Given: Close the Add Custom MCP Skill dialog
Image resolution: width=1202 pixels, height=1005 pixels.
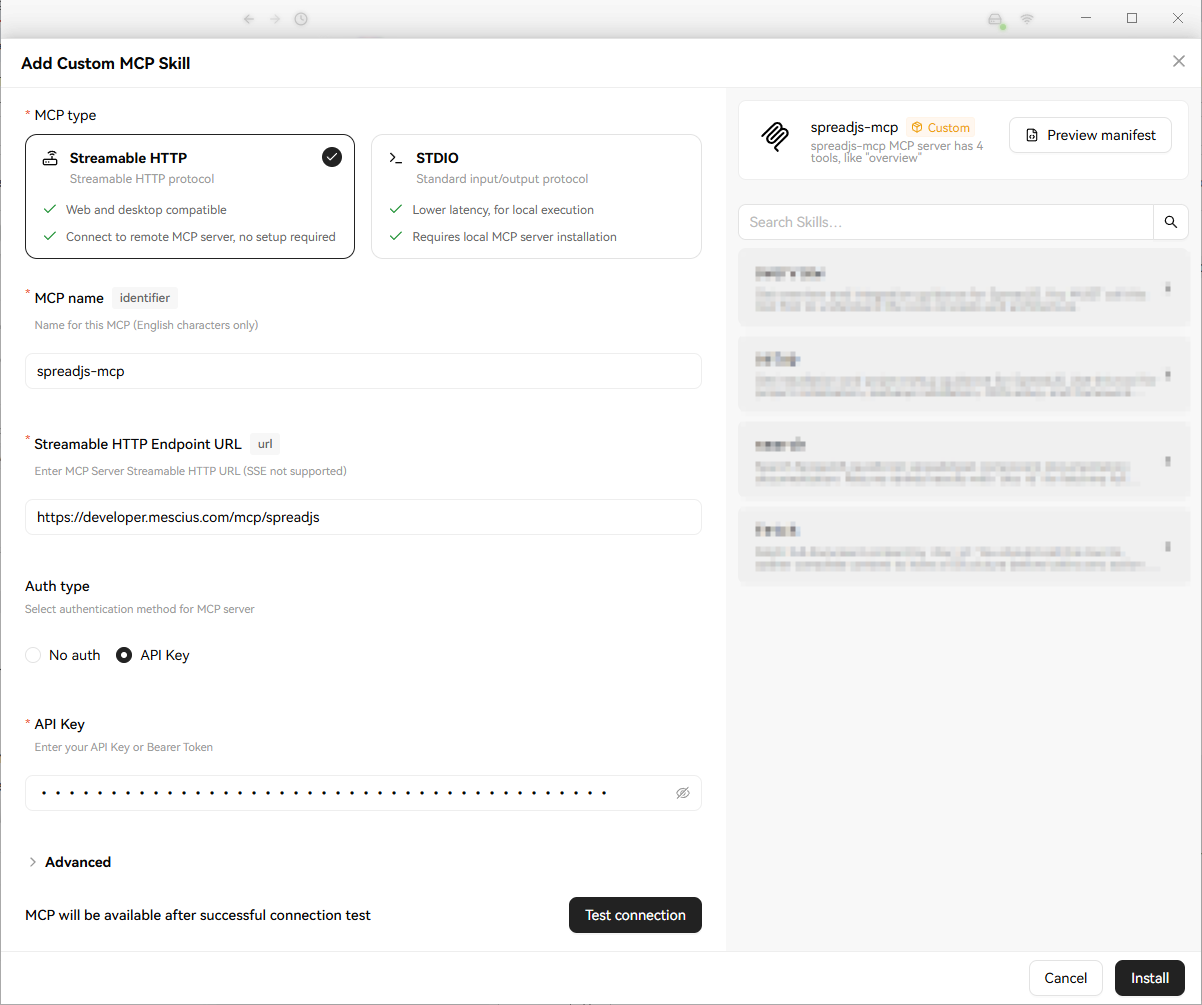Looking at the screenshot, I should pos(1179,62).
